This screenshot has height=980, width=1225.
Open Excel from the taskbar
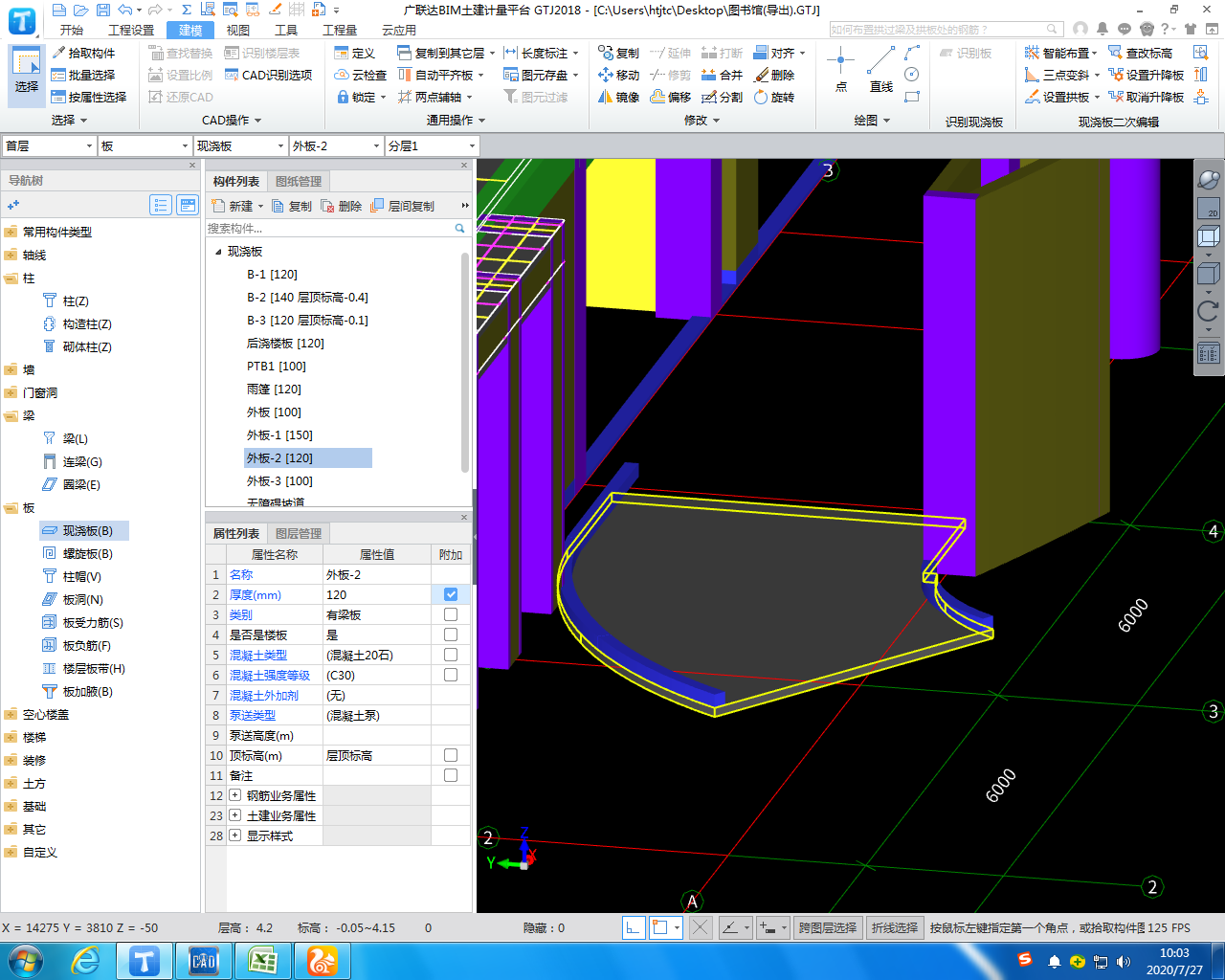tap(262, 961)
